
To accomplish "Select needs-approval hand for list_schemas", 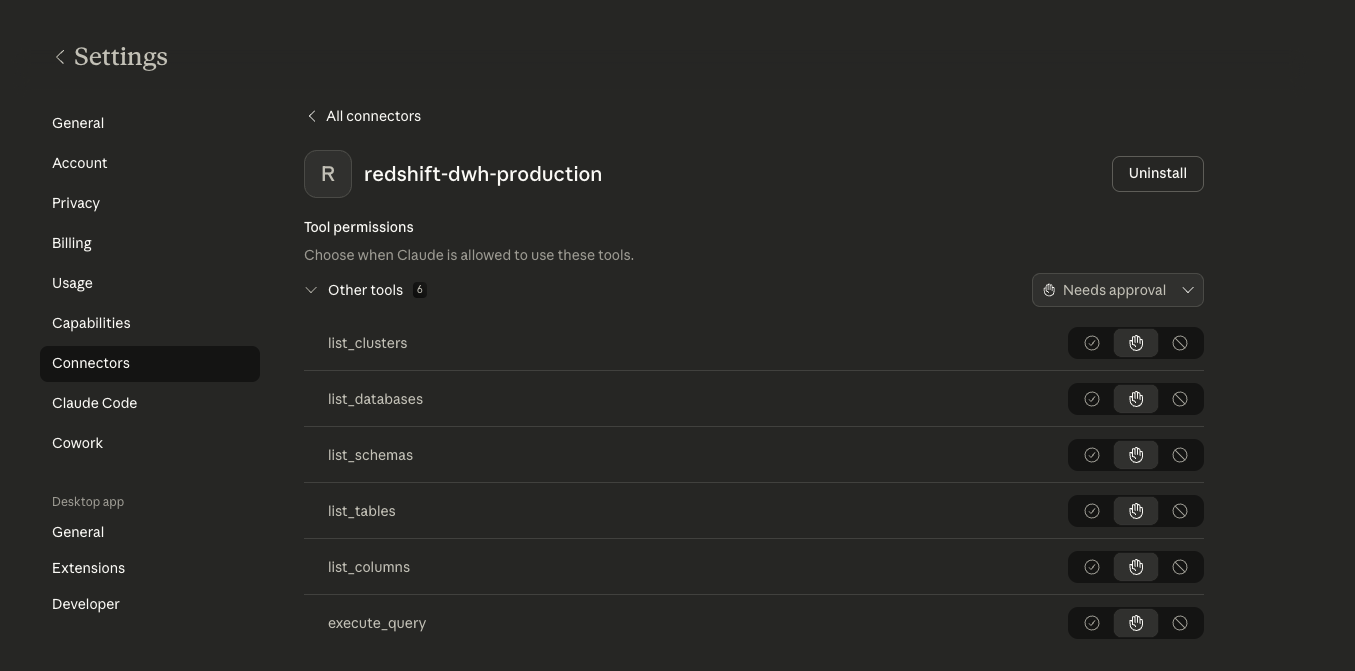I will click(1136, 455).
